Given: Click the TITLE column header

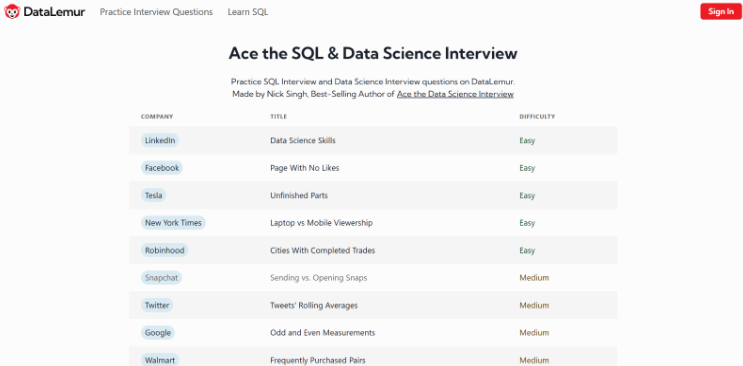Looking at the screenshot, I should click(x=279, y=117).
